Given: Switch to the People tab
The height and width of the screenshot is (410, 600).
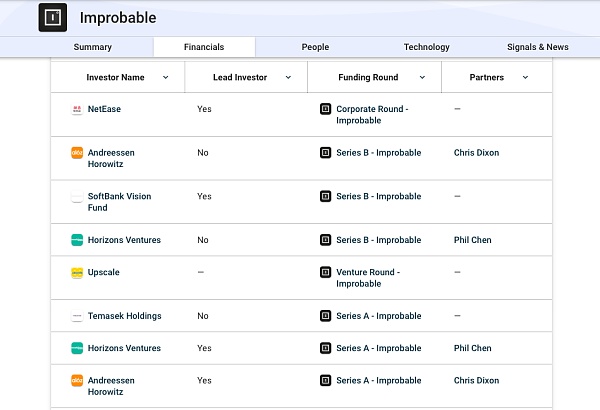Looking at the screenshot, I should point(315,47).
